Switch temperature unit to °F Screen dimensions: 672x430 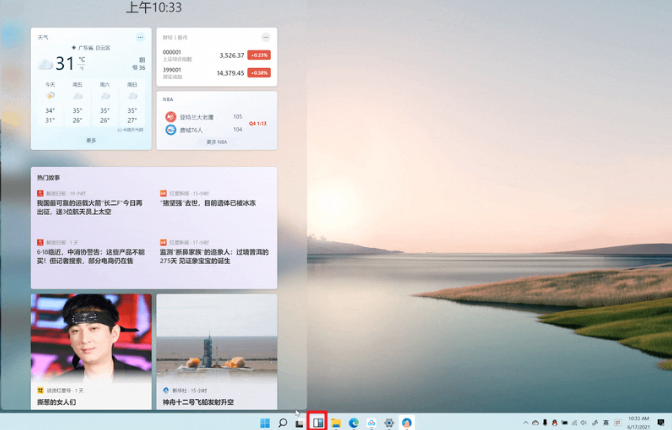[82, 68]
